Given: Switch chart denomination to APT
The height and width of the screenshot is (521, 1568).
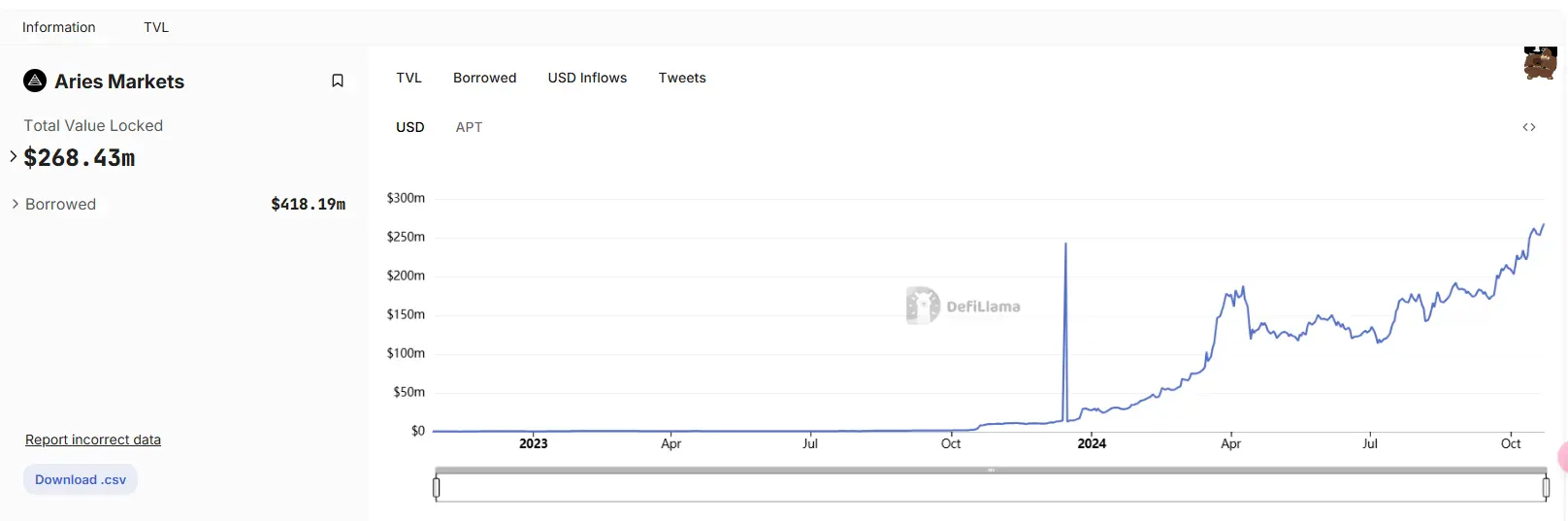Looking at the screenshot, I should [x=469, y=127].
